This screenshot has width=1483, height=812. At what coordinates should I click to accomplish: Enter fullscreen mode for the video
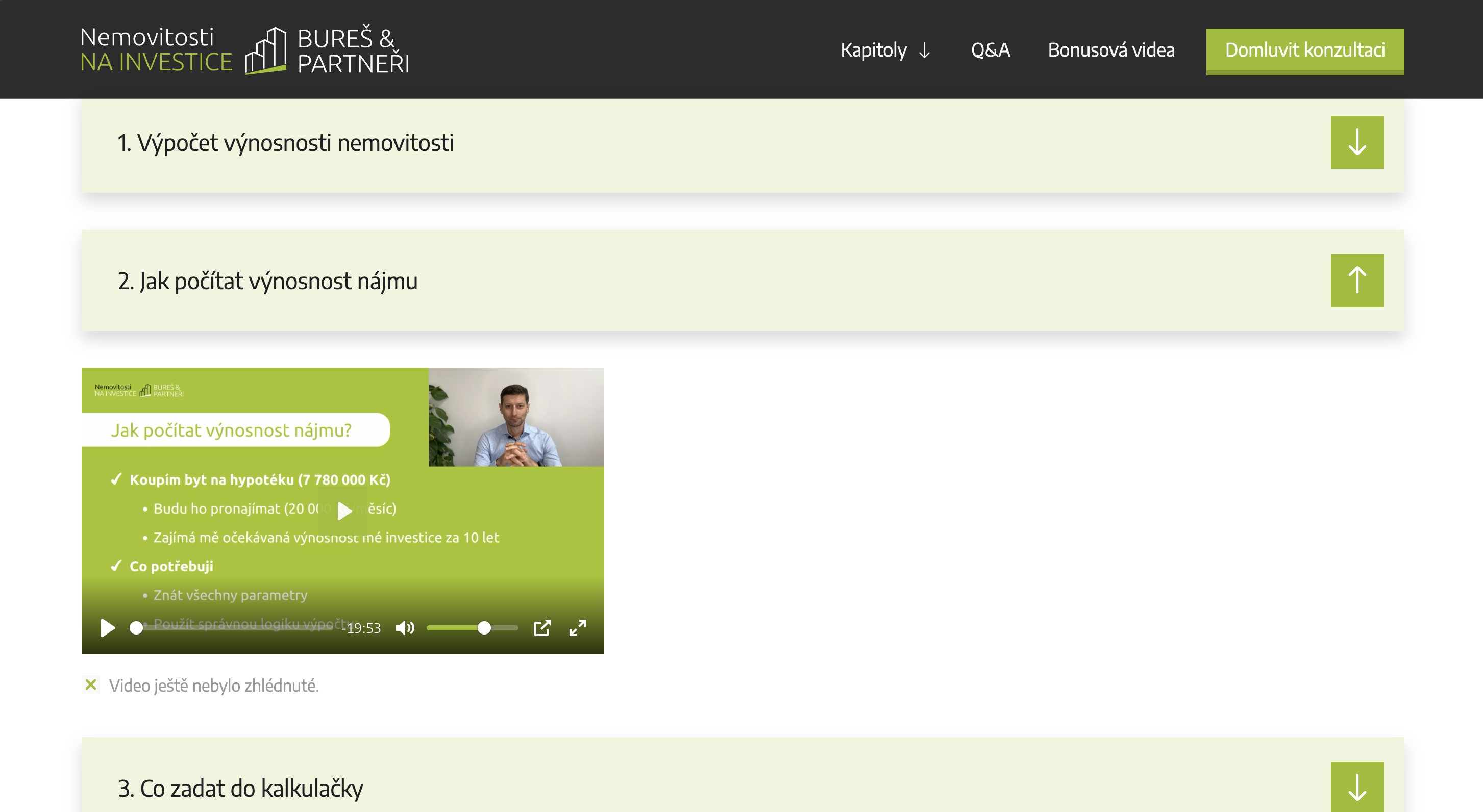(x=577, y=628)
